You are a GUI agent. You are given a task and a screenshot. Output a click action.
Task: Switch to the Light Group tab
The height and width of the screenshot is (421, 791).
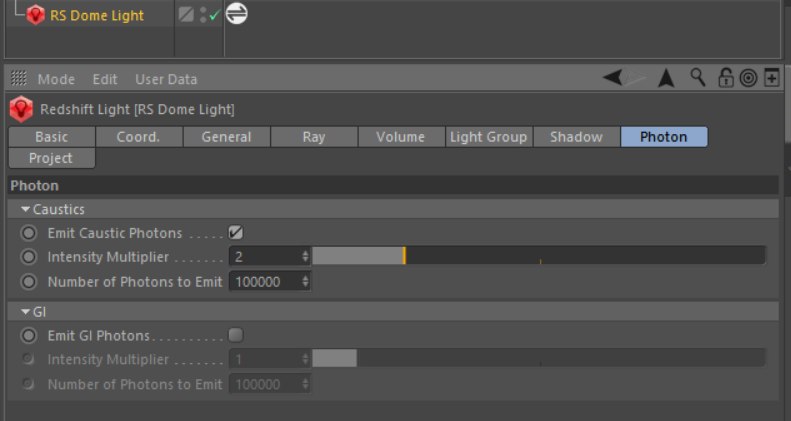click(x=489, y=137)
